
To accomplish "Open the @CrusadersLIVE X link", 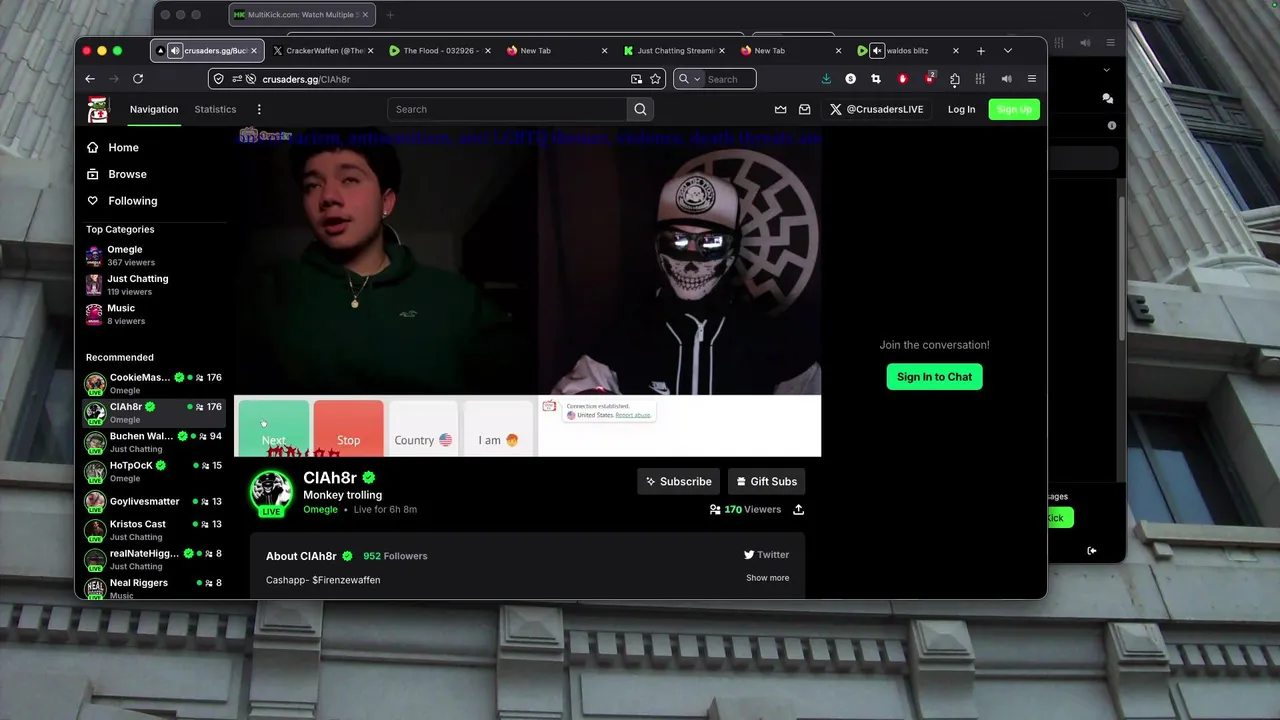I will pos(877,109).
